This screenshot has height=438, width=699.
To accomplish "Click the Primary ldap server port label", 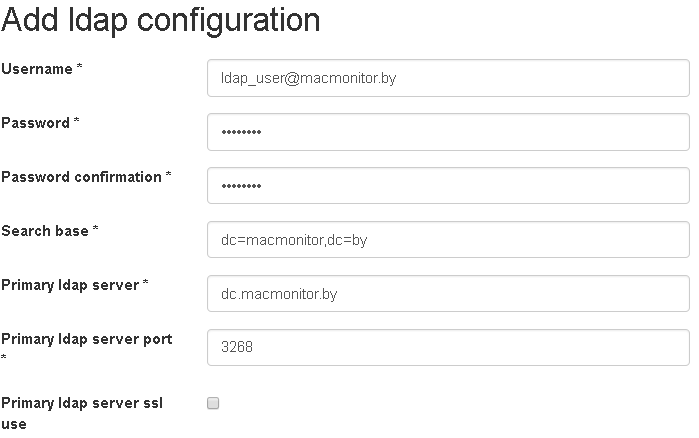I will 86,339.
